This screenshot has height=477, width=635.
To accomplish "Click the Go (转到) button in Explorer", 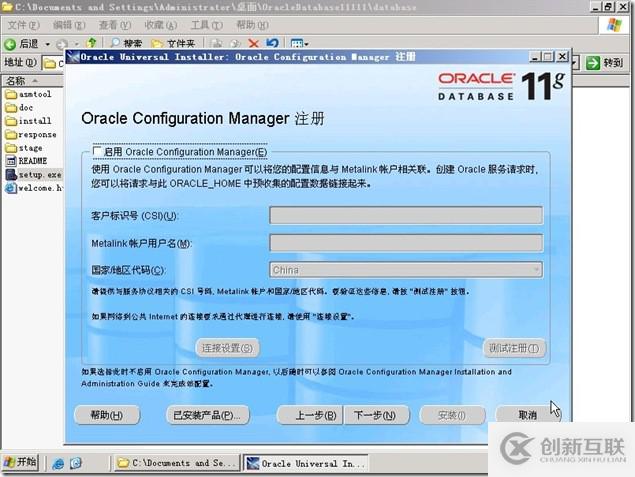I will click(605, 63).
